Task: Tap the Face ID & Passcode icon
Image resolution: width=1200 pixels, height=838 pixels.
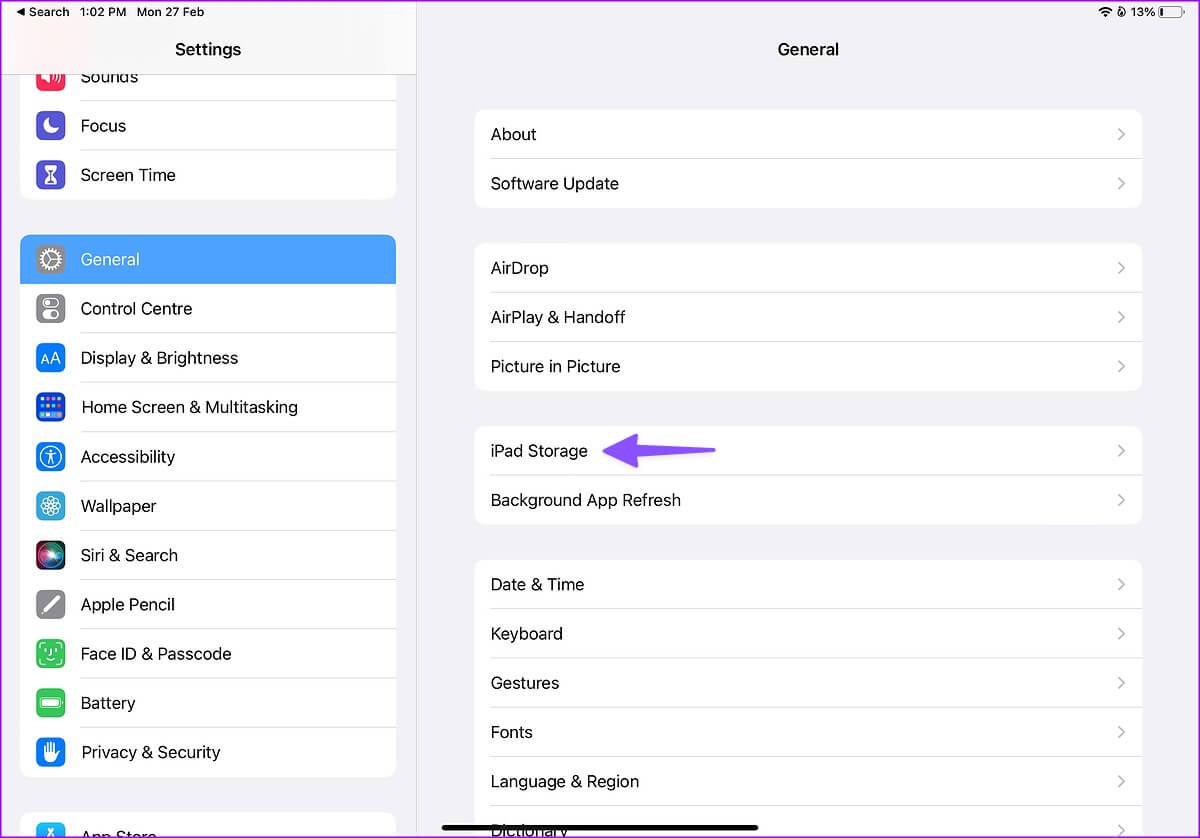Action: [x=51, y=654]
